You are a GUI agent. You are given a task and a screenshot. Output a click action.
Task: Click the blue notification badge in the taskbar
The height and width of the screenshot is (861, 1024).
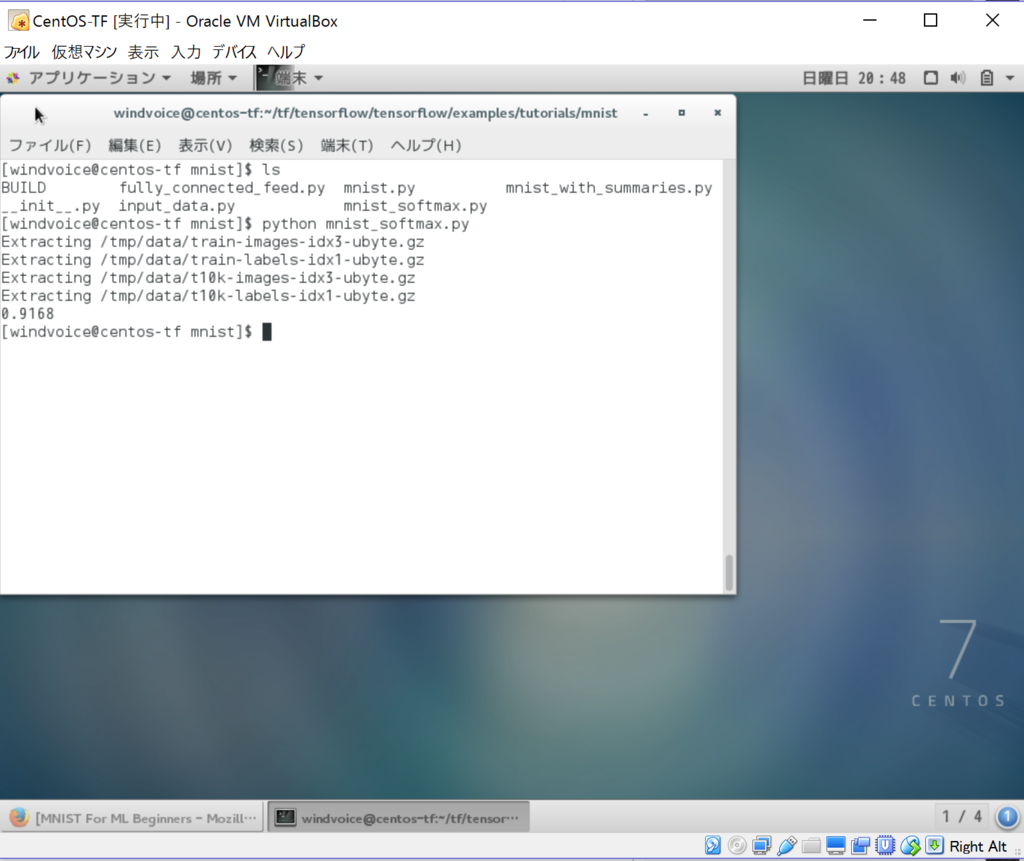click(x=1007, y=817)
